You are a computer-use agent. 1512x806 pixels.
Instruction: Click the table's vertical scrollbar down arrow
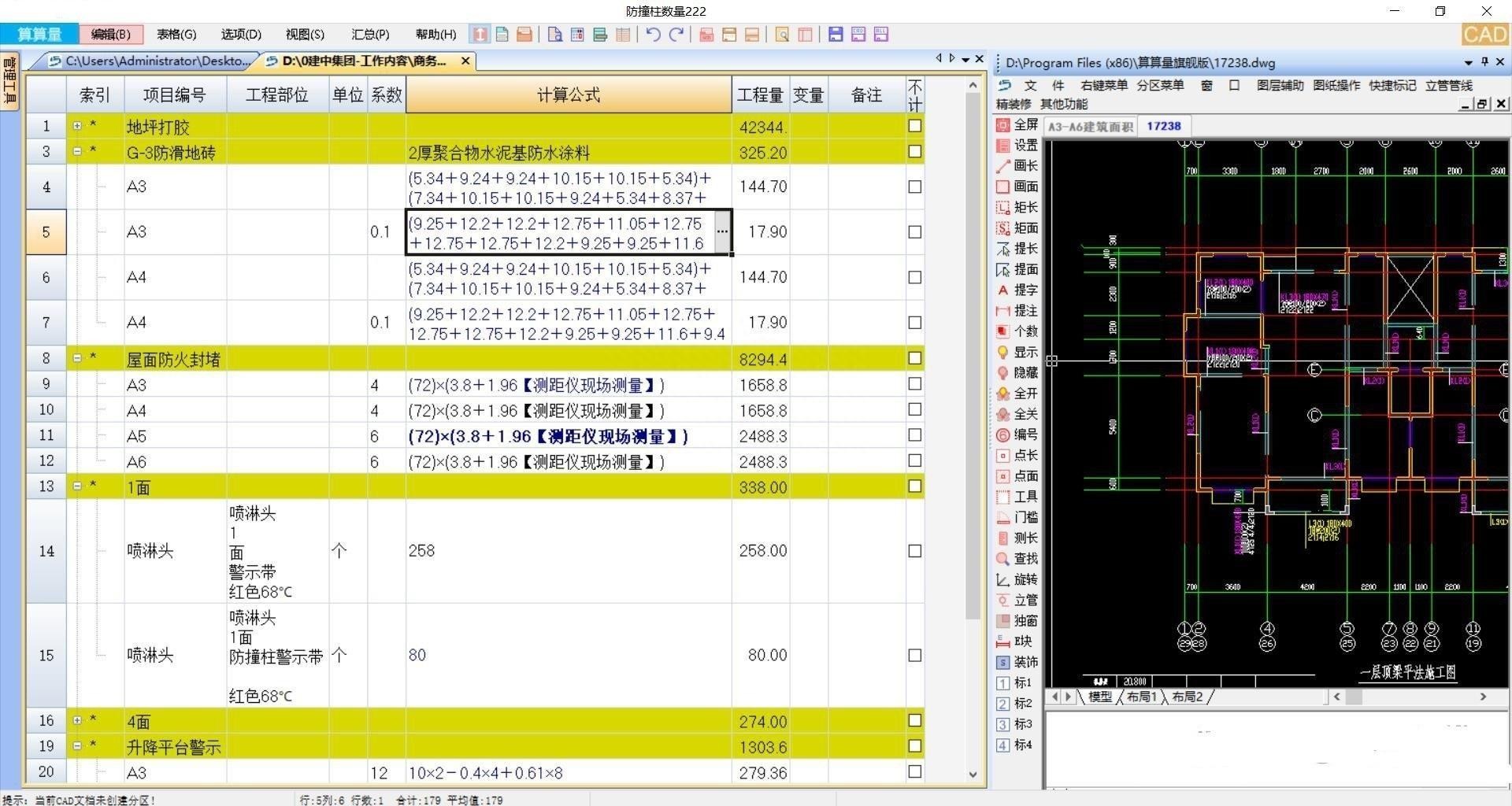pos(973,775)
